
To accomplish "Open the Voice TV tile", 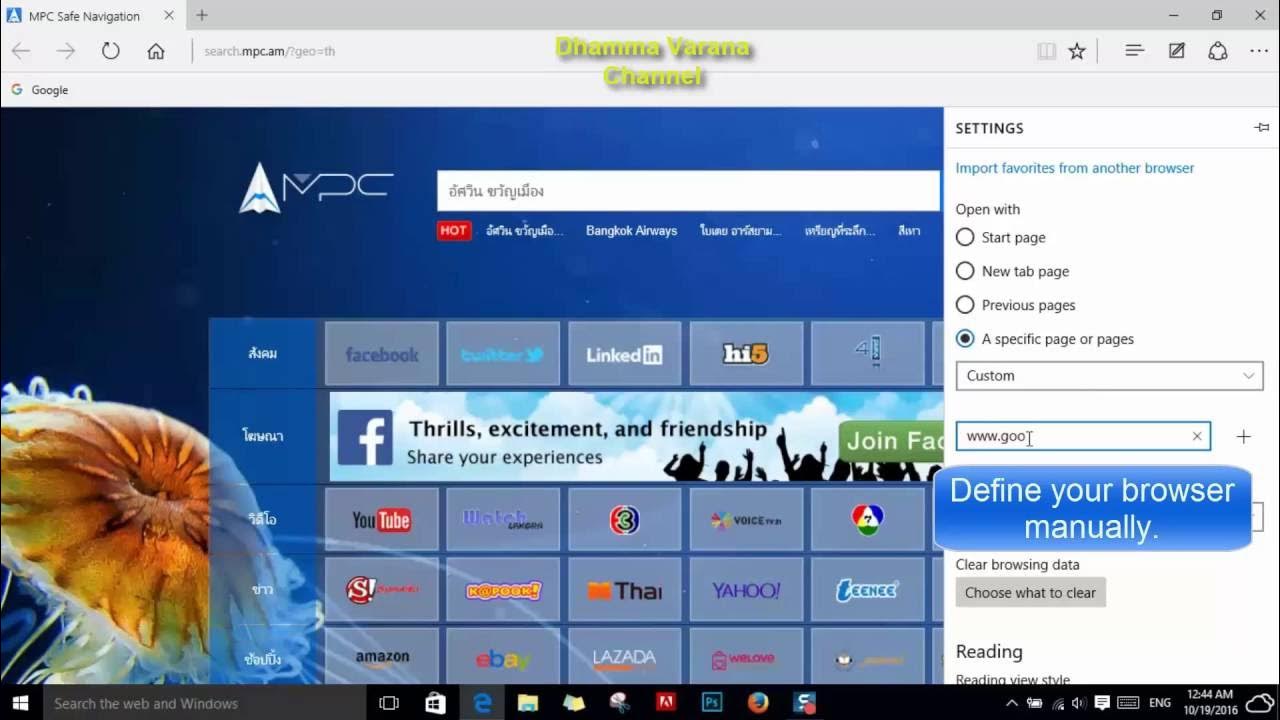I will click(746, 520).
